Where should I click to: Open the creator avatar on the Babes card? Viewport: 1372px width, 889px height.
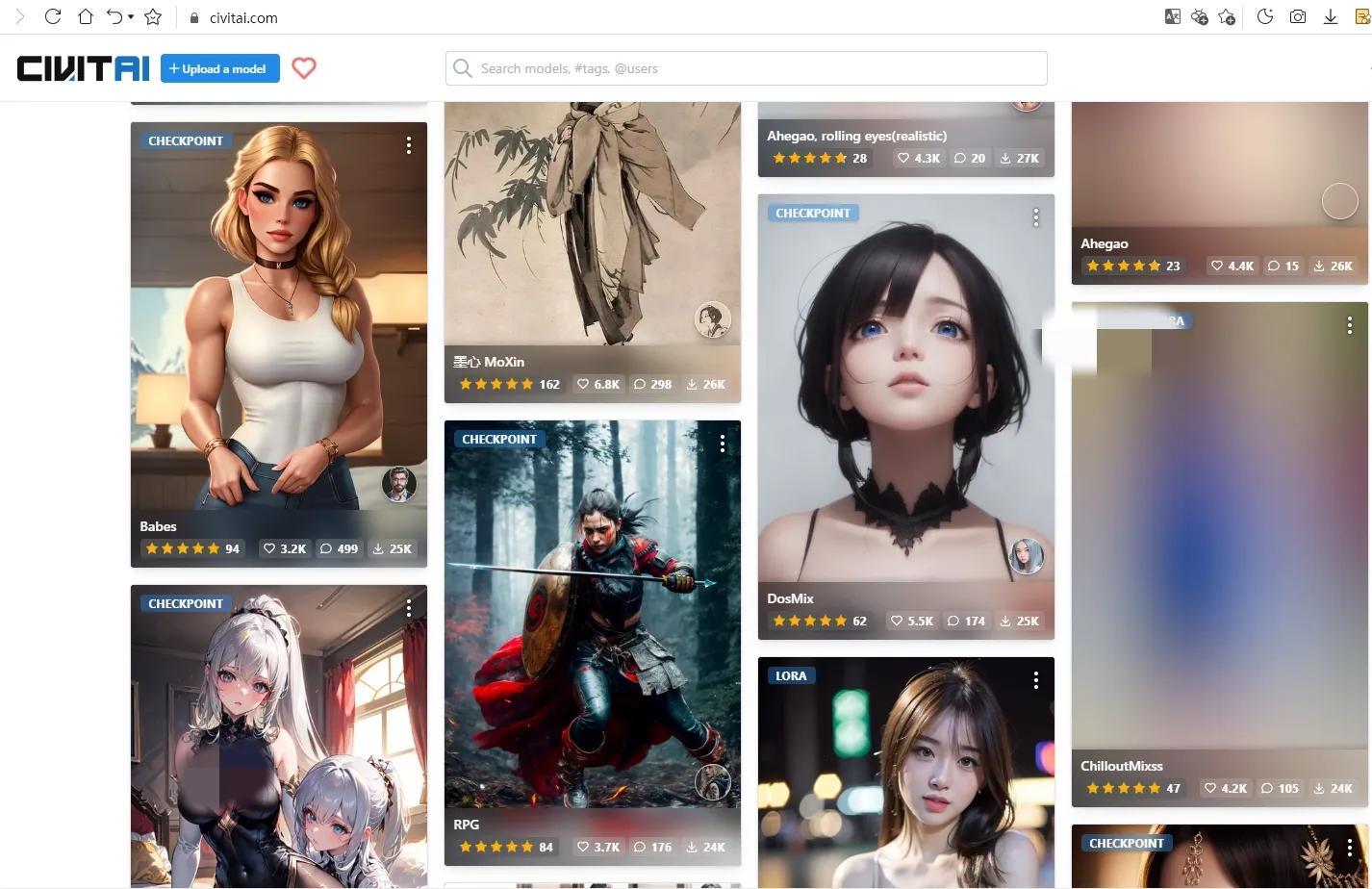pos(398,483)
